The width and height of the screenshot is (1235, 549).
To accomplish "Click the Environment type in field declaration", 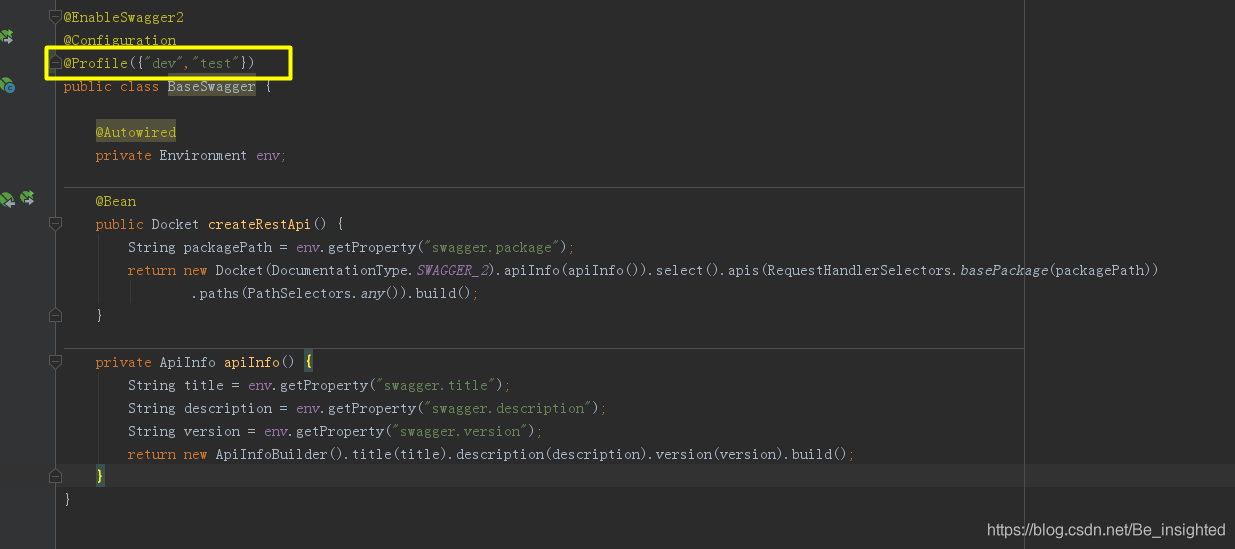I will click(x=203, y=155).
